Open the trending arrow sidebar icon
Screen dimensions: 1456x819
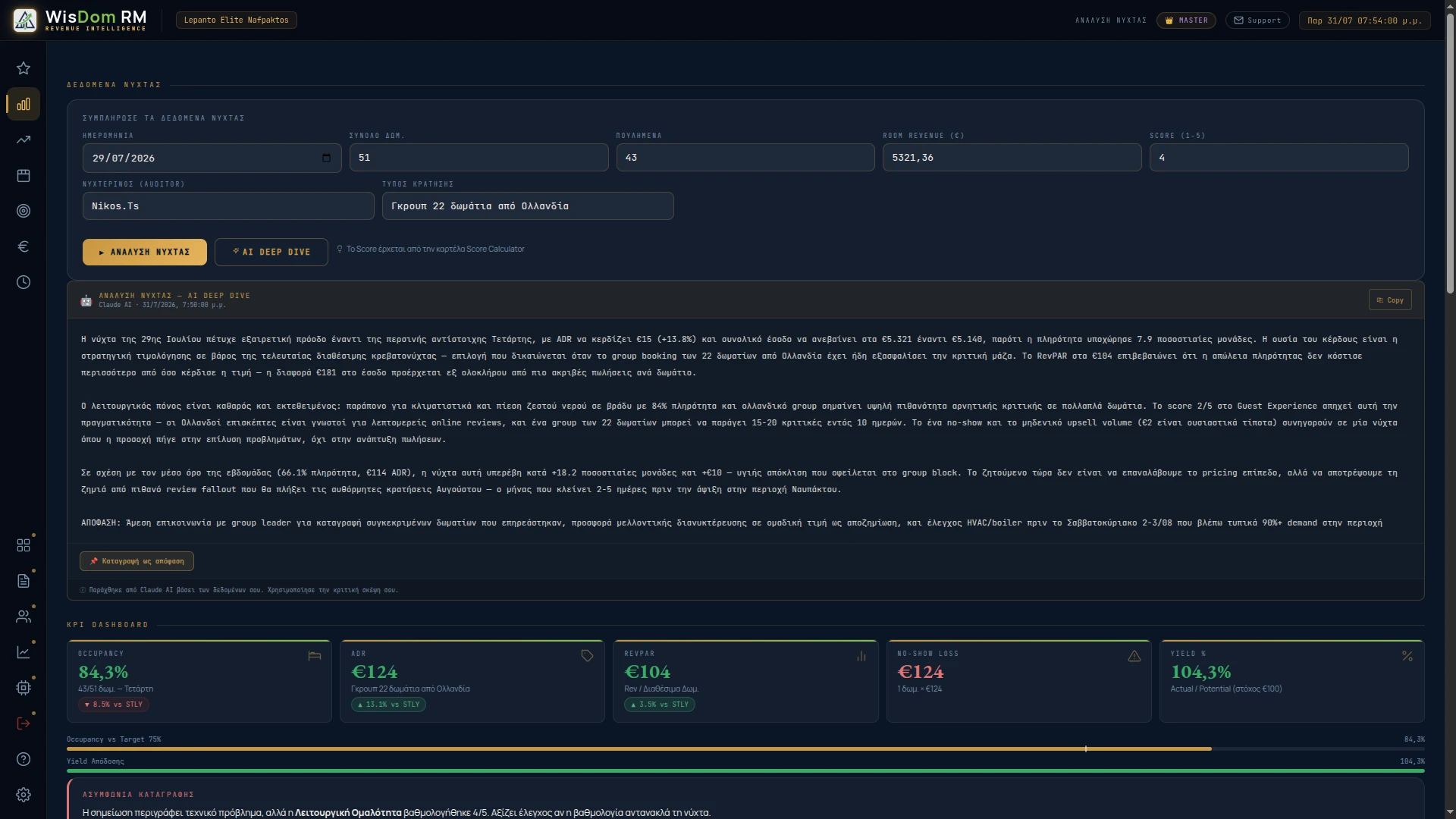[x=24, y=140]
